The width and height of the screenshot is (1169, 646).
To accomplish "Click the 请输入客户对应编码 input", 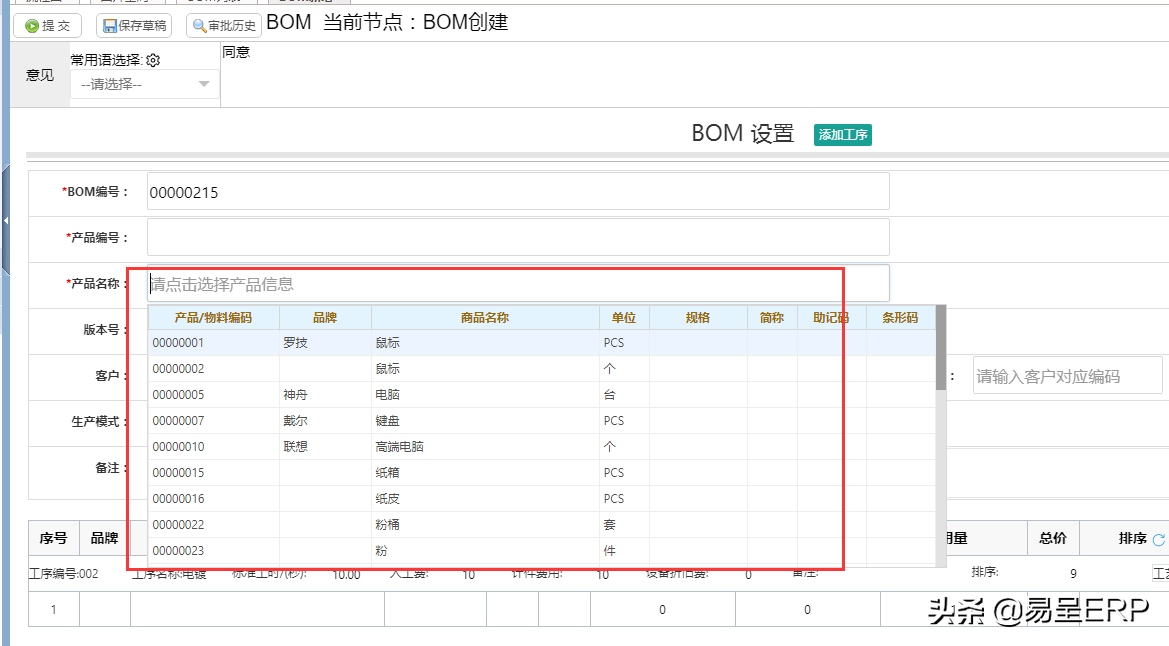I will (x=1067, y=376).
